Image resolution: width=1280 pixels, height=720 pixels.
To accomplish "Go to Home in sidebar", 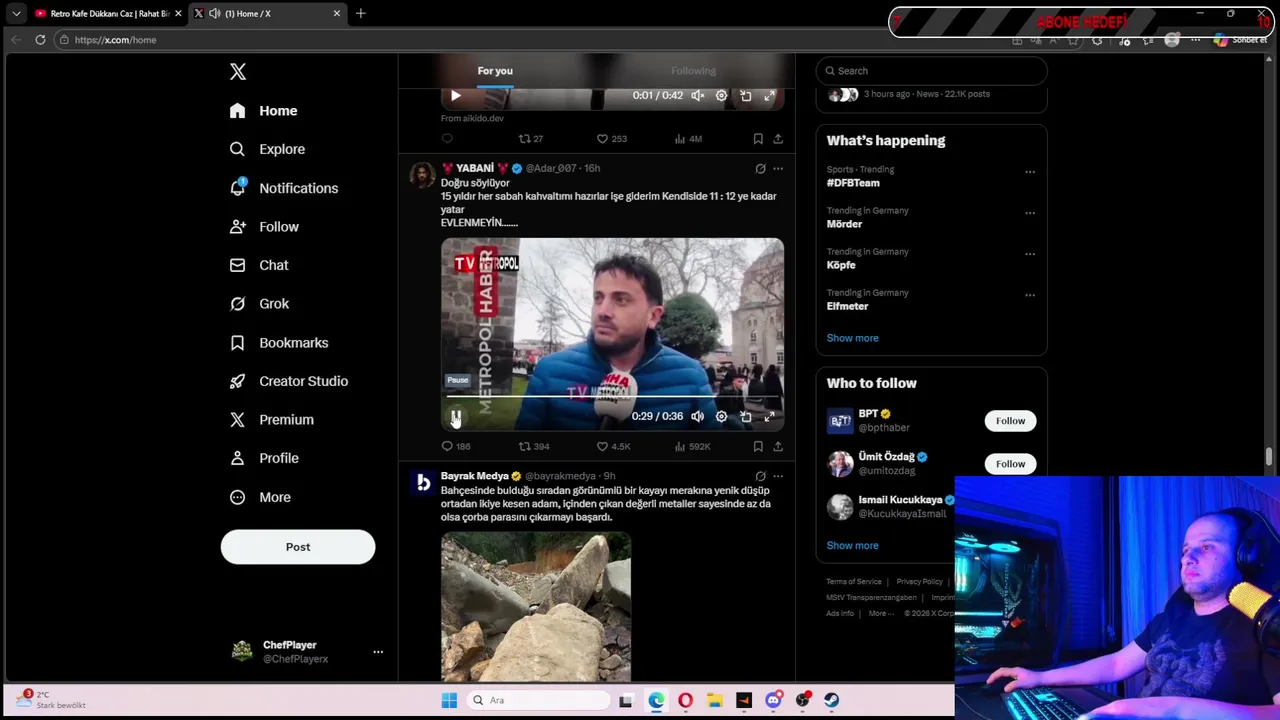I will point(264,111).
